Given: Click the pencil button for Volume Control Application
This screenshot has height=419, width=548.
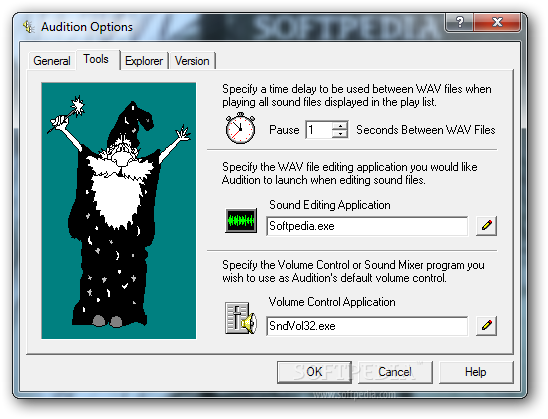Looking at the screenshot, I should (486, 326).
